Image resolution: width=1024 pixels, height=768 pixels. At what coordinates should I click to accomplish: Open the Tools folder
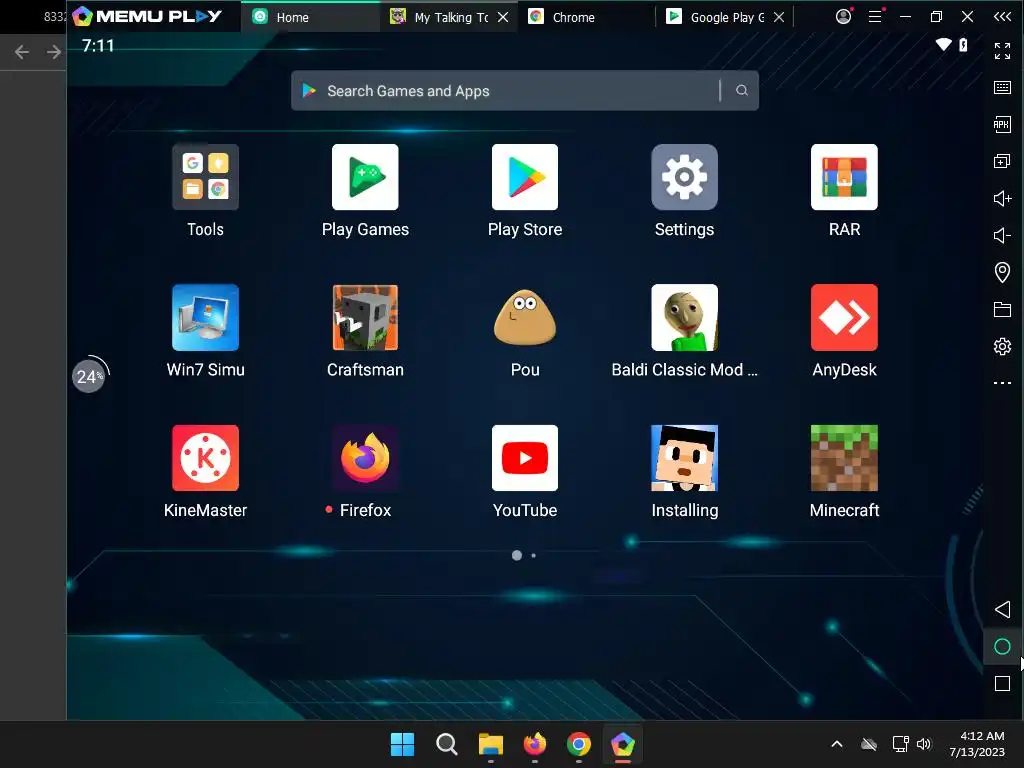205,177
